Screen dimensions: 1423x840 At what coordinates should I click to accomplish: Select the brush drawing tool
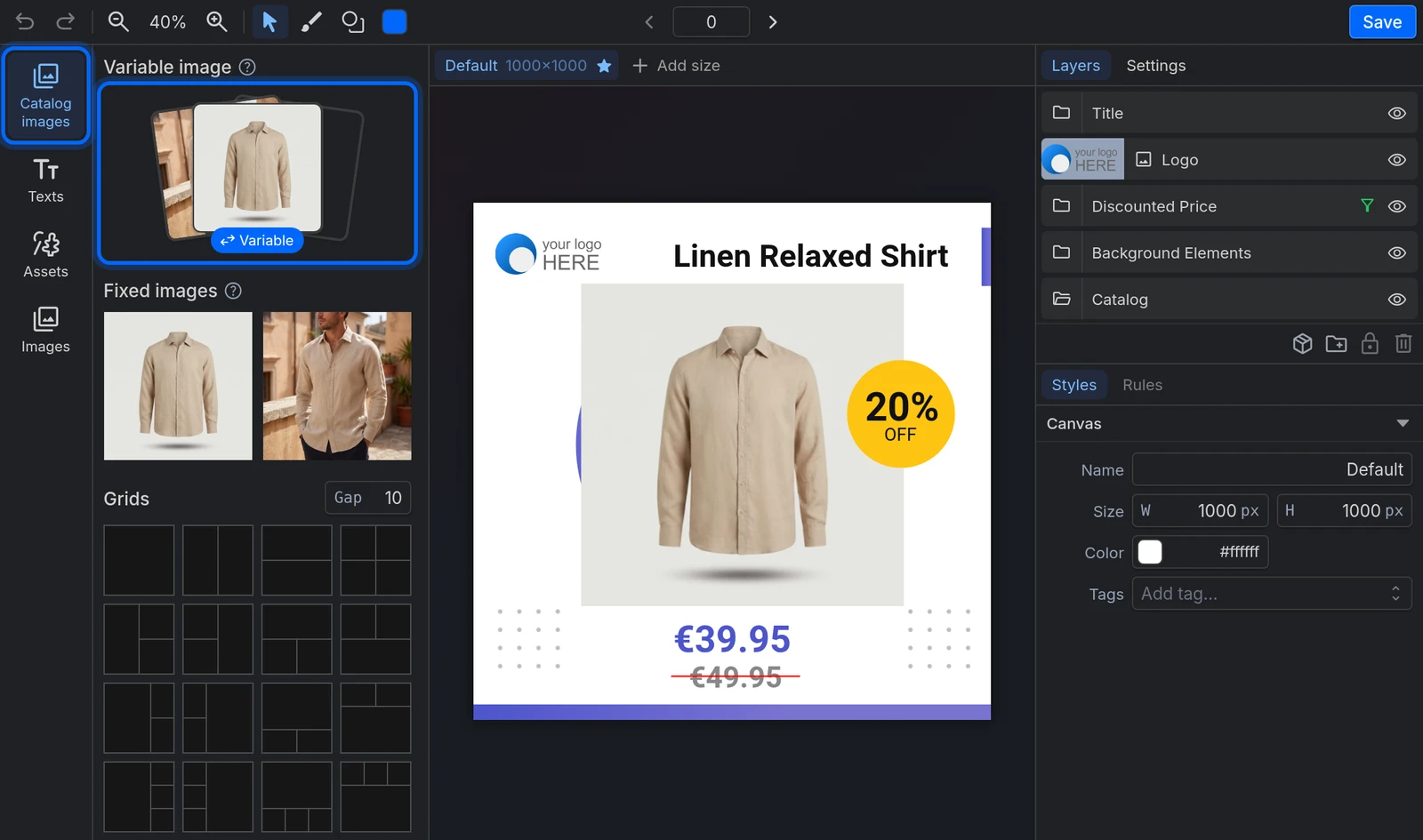311,22
